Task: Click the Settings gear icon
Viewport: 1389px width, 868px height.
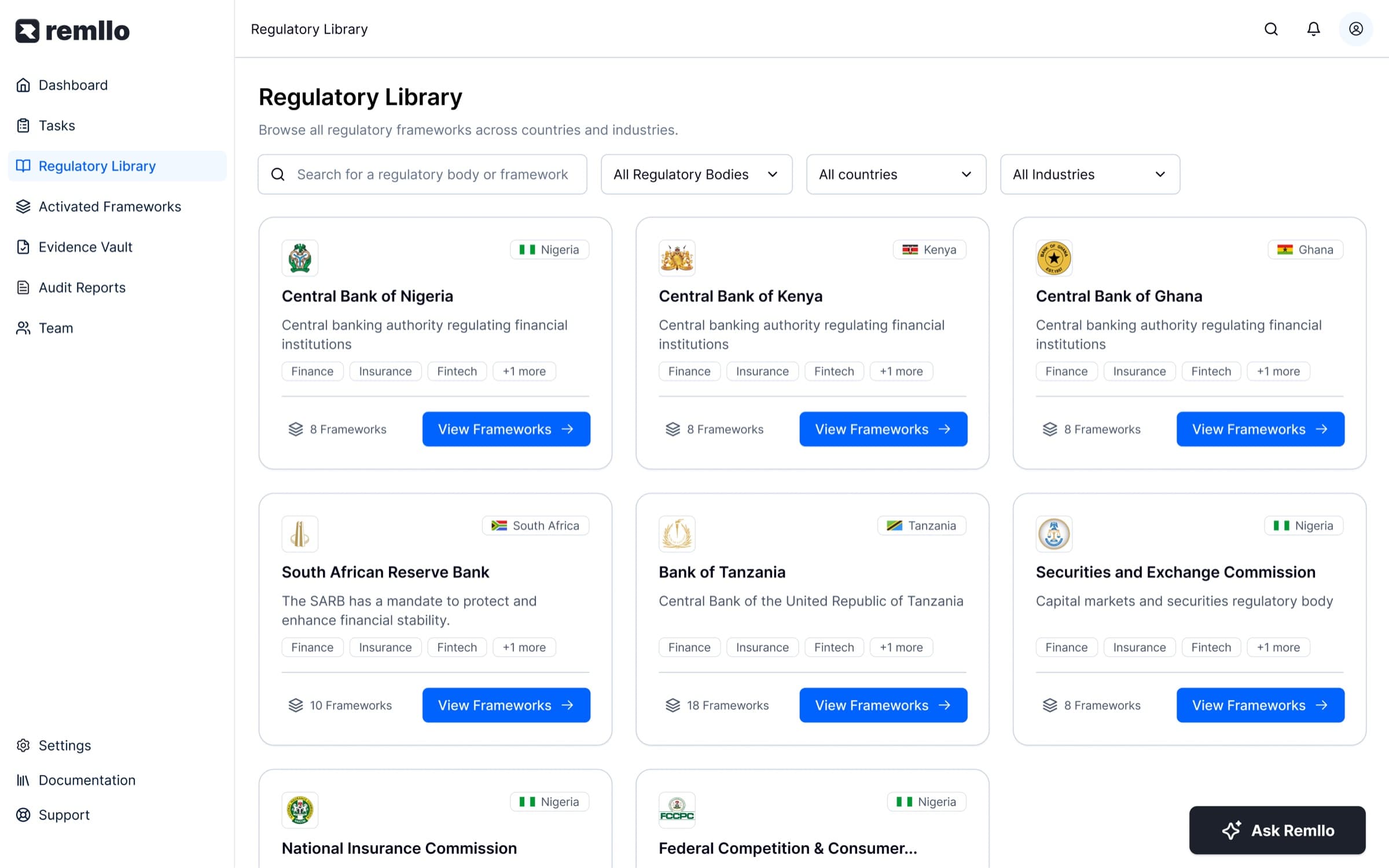Action: click(x=23, y=745)
